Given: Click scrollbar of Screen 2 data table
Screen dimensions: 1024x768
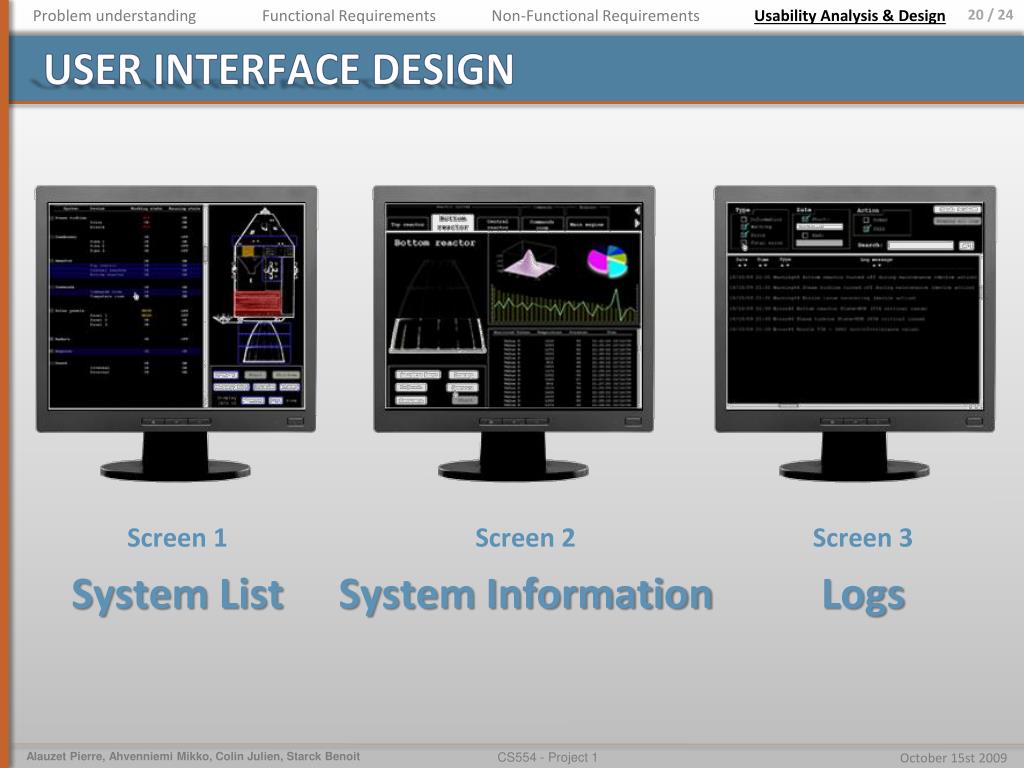Looking at the screenshot, I should [637, 369].
